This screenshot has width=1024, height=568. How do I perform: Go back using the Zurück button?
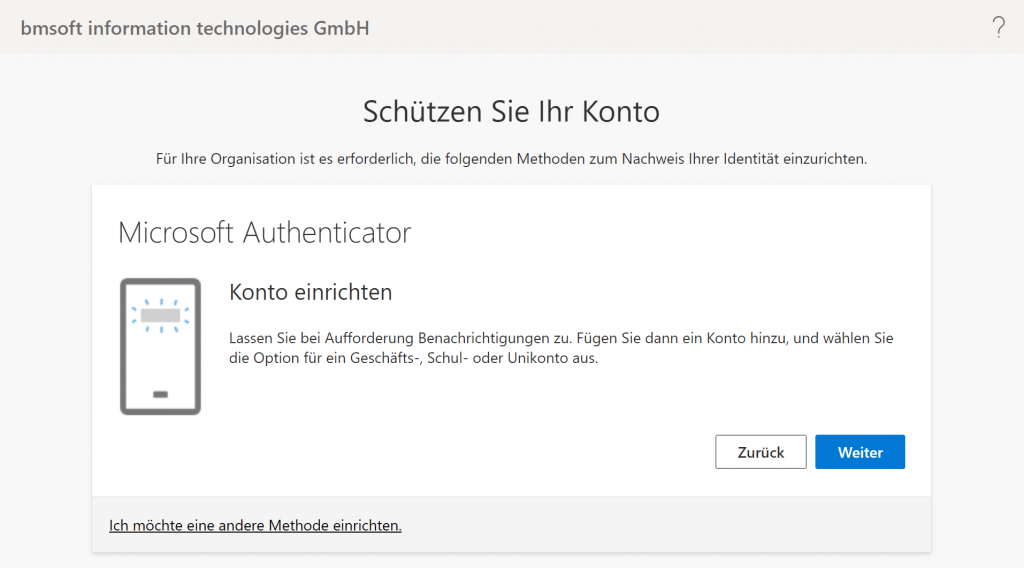pos(760,452)
